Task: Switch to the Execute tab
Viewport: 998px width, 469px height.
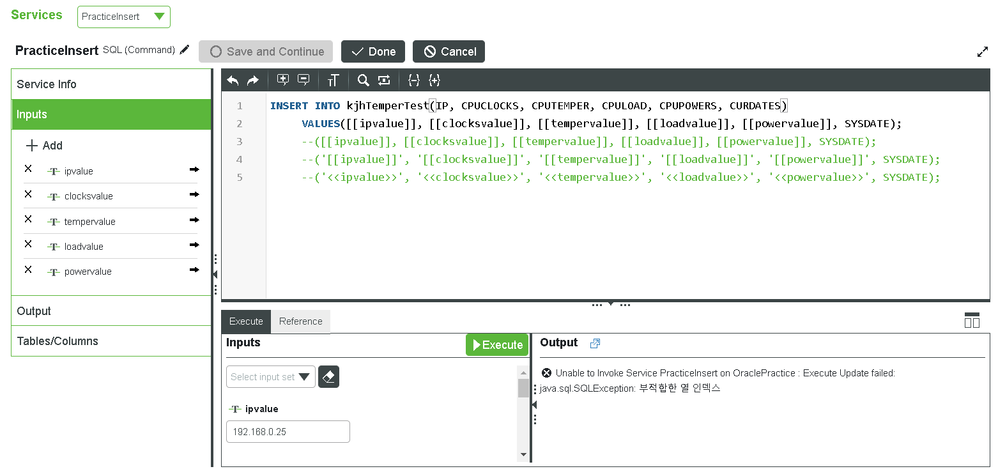Action: [x=246, y=321]
